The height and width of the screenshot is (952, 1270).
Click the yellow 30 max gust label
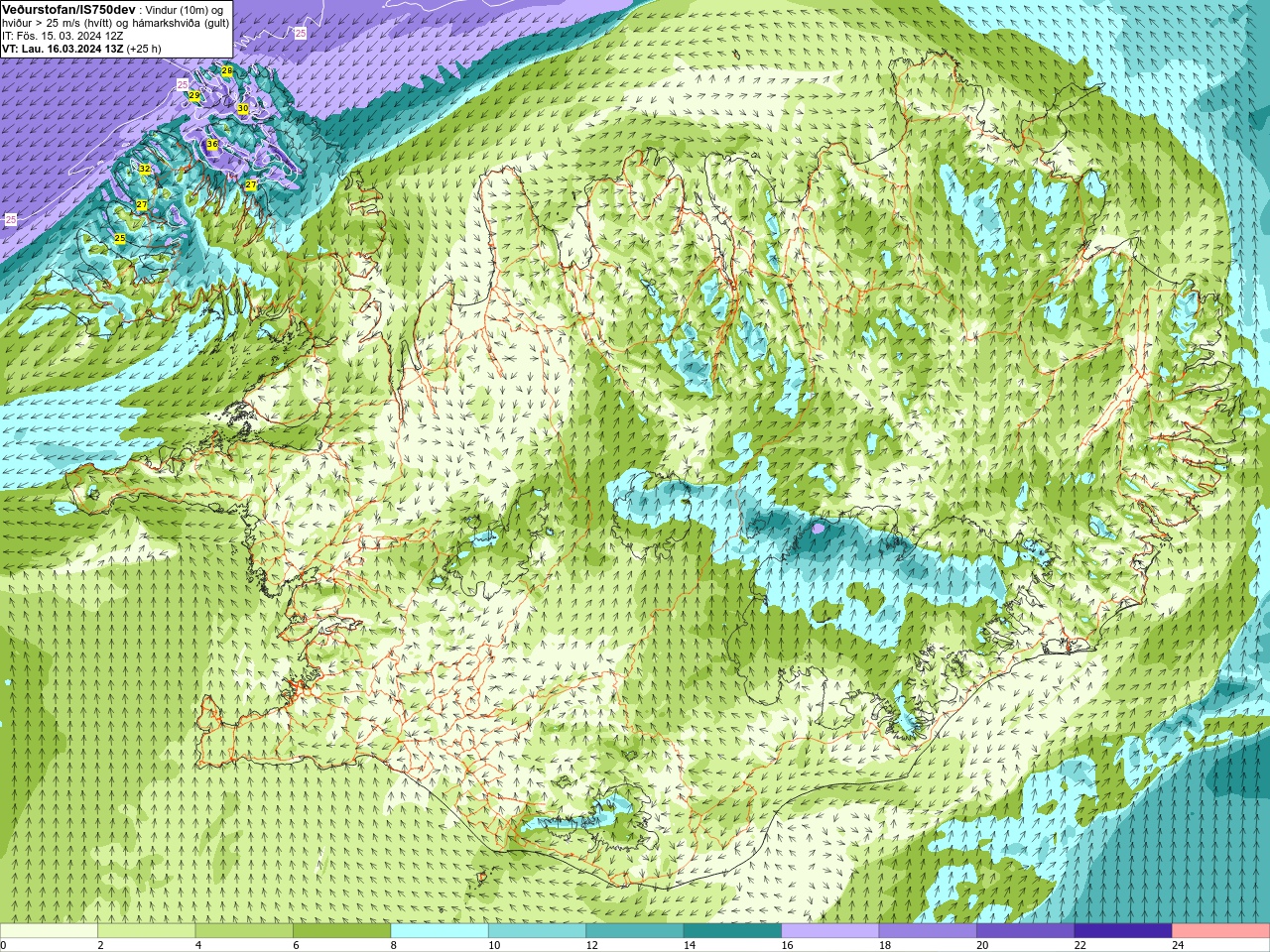(242, 109)
